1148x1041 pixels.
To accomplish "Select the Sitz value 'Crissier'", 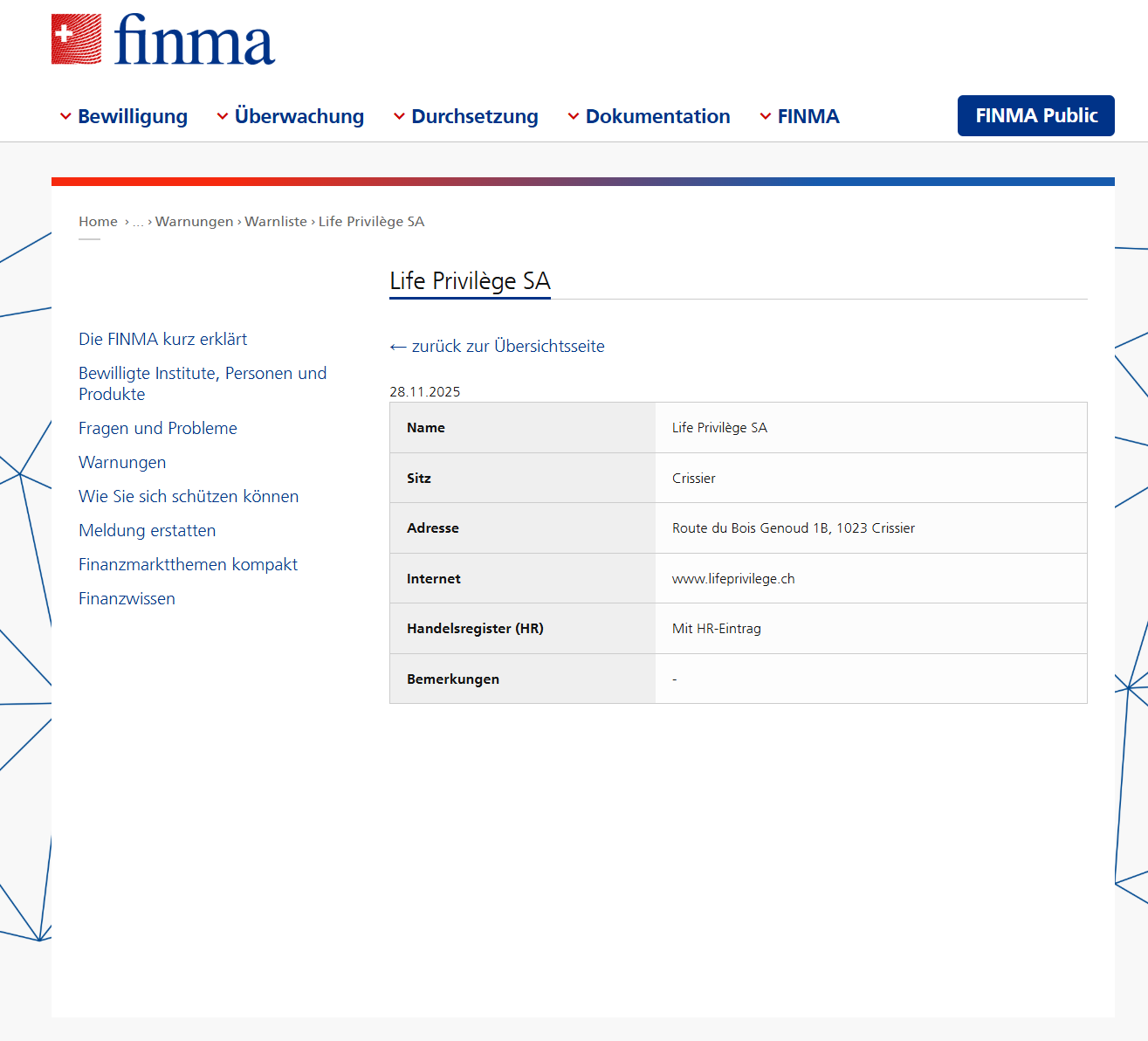I will 694,479.
